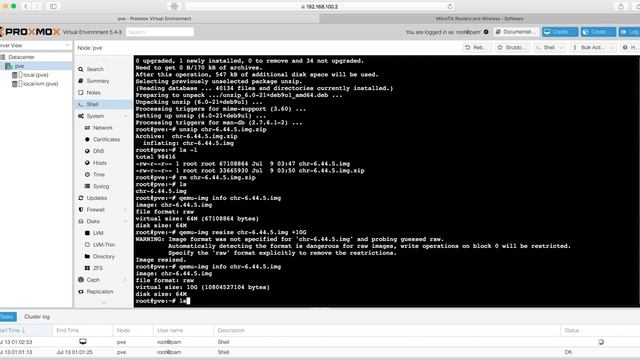Sort by Description column header

click(387, 330)
